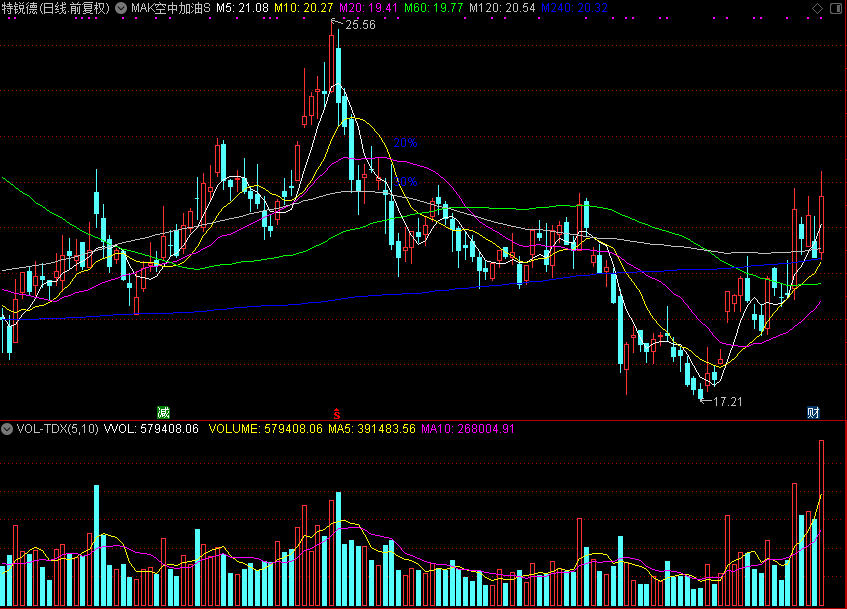Viewport: 847px width, 609px height.
Task: Select the M60: 19.77 moving average value
Action: tap(434, 8)
